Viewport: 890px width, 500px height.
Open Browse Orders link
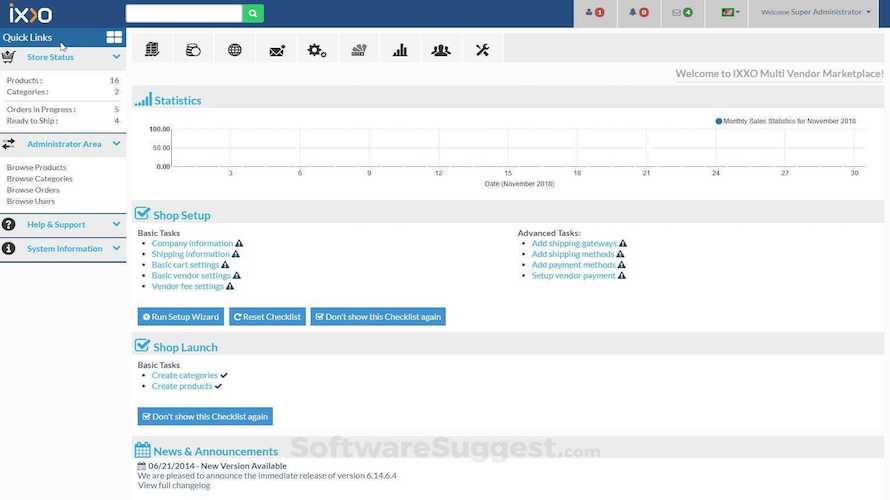coord(33,190)
